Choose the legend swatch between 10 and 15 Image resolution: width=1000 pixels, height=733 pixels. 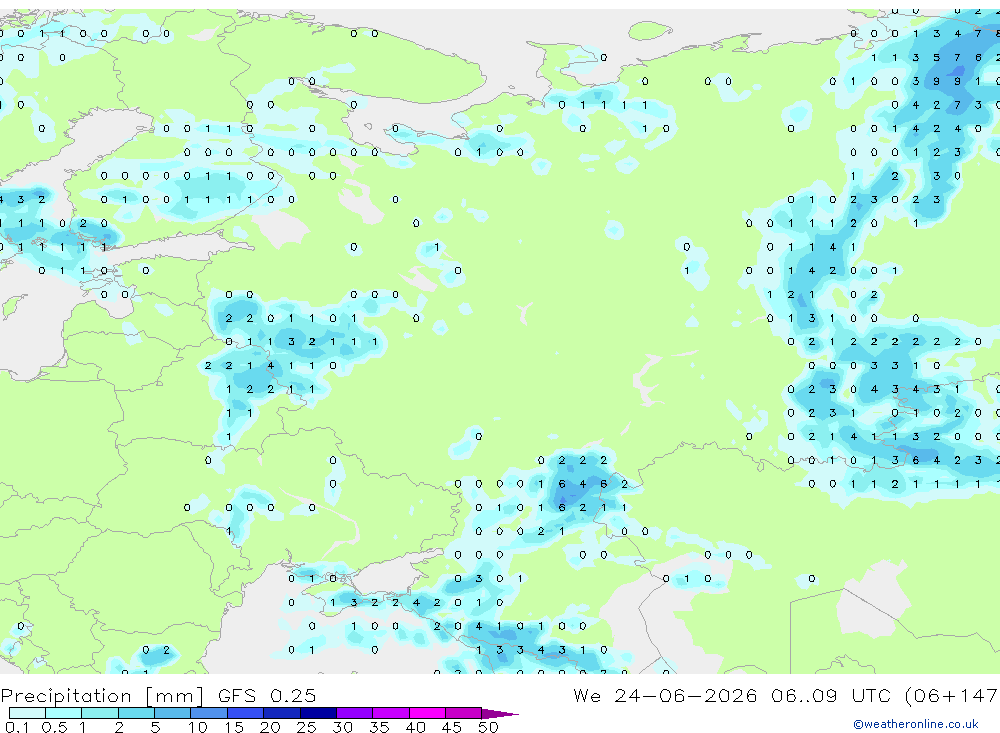coord(209,713)
